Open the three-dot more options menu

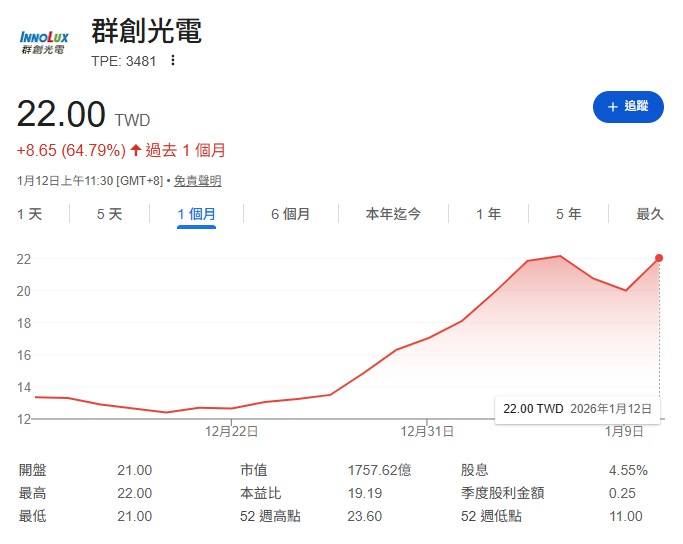(173, 60)
